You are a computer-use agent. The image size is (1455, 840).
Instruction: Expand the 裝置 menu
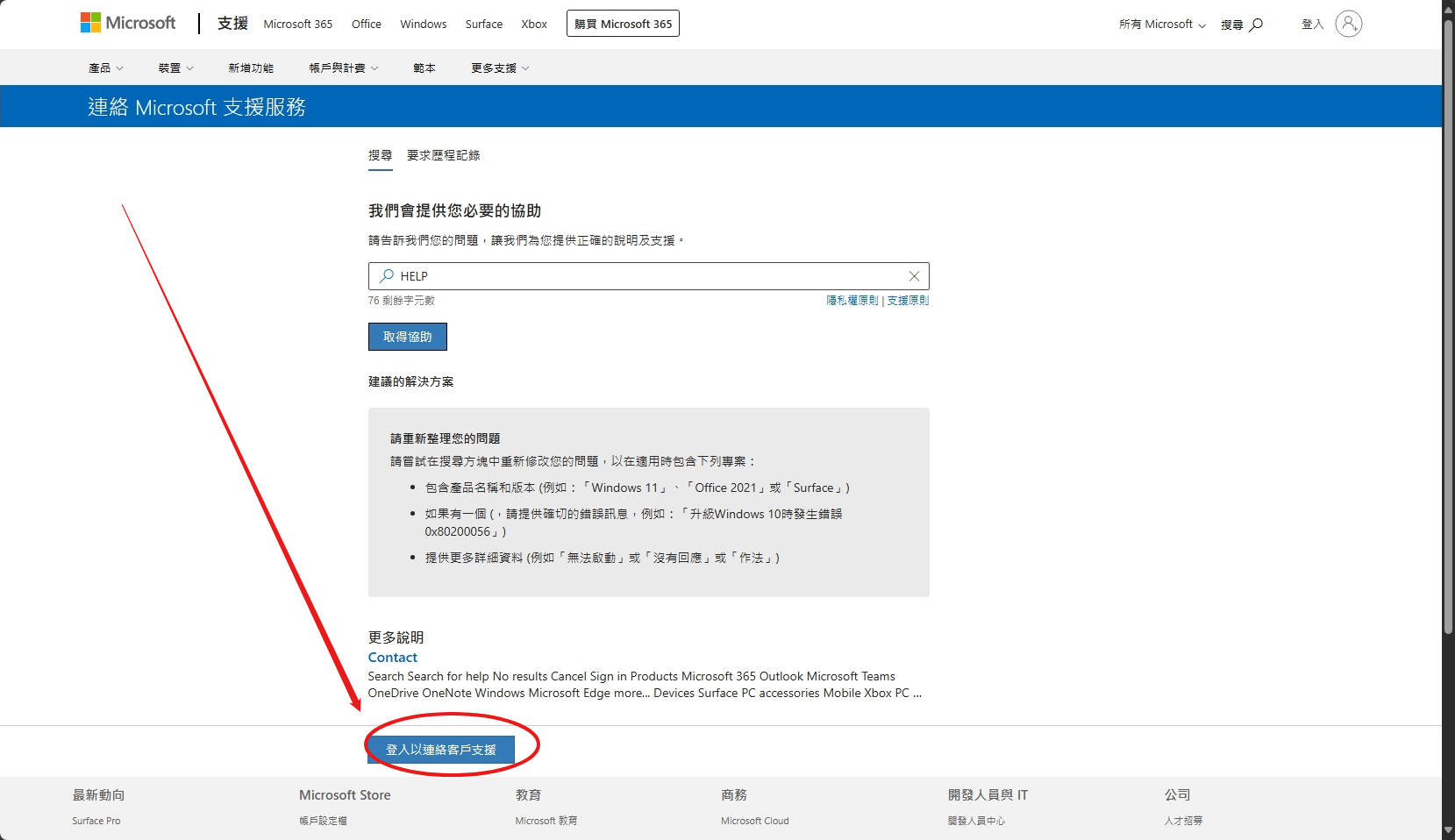click(176, 68)
